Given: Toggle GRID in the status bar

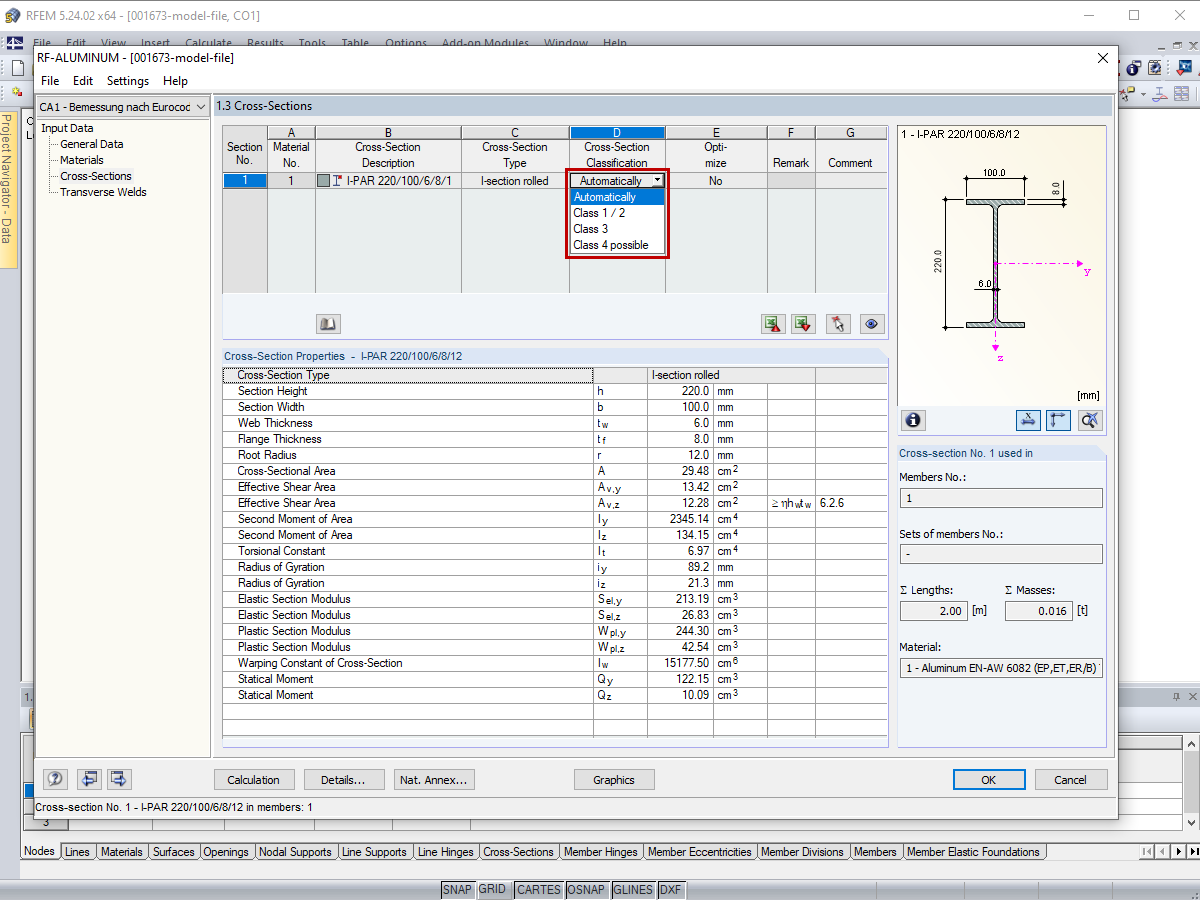Looking at the screenshot, I should click(493, 890).
